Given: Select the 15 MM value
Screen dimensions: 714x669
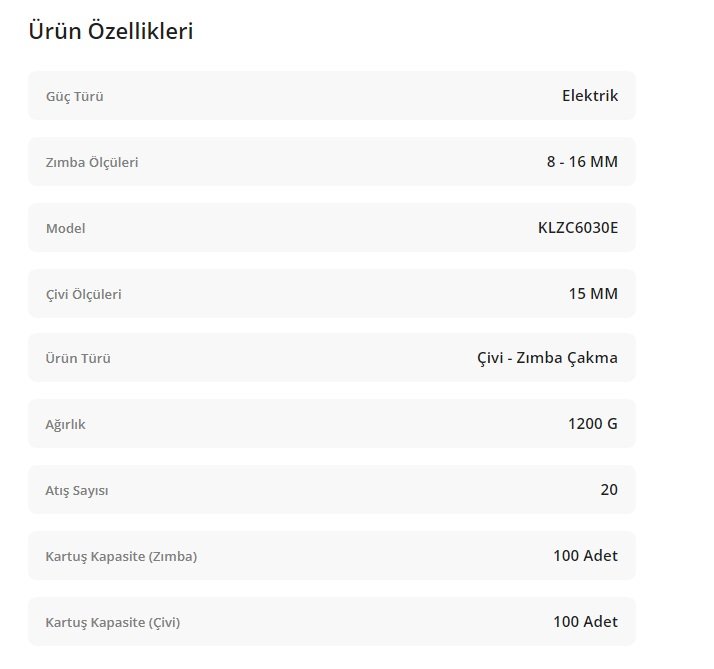Looking at the screenshot, I should click(593, 294).
